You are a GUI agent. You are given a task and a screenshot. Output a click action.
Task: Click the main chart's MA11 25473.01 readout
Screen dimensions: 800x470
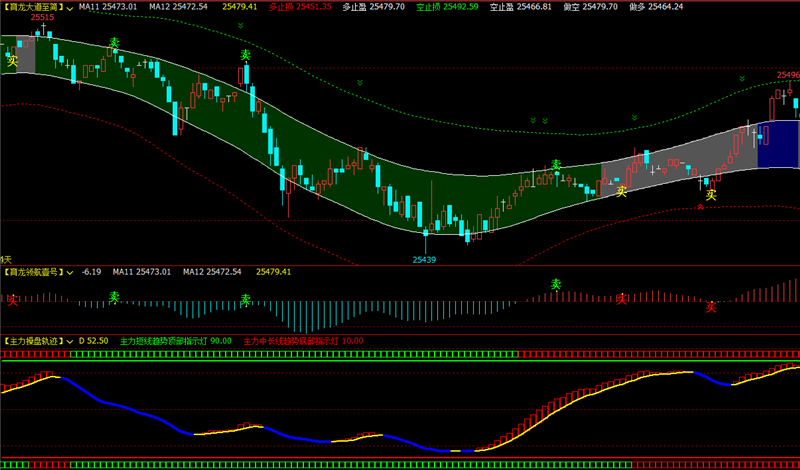click(108, 7)
